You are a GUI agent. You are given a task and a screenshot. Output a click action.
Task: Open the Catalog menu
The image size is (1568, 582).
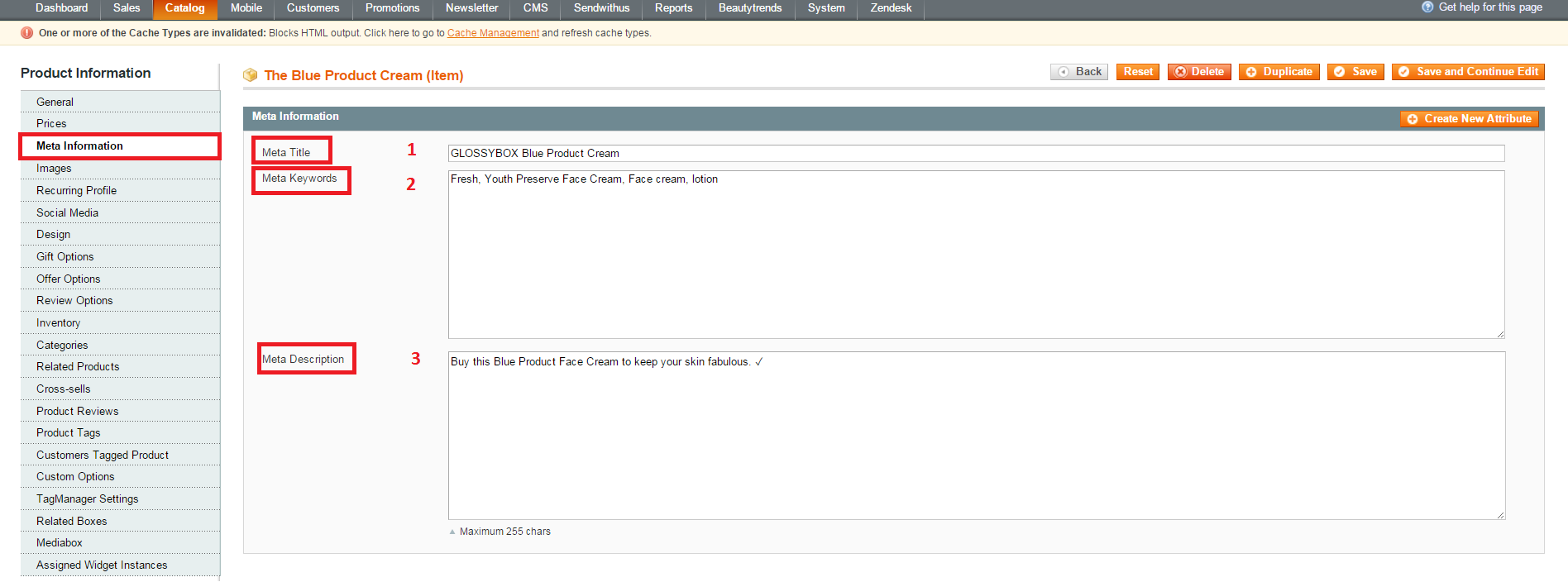184,8
